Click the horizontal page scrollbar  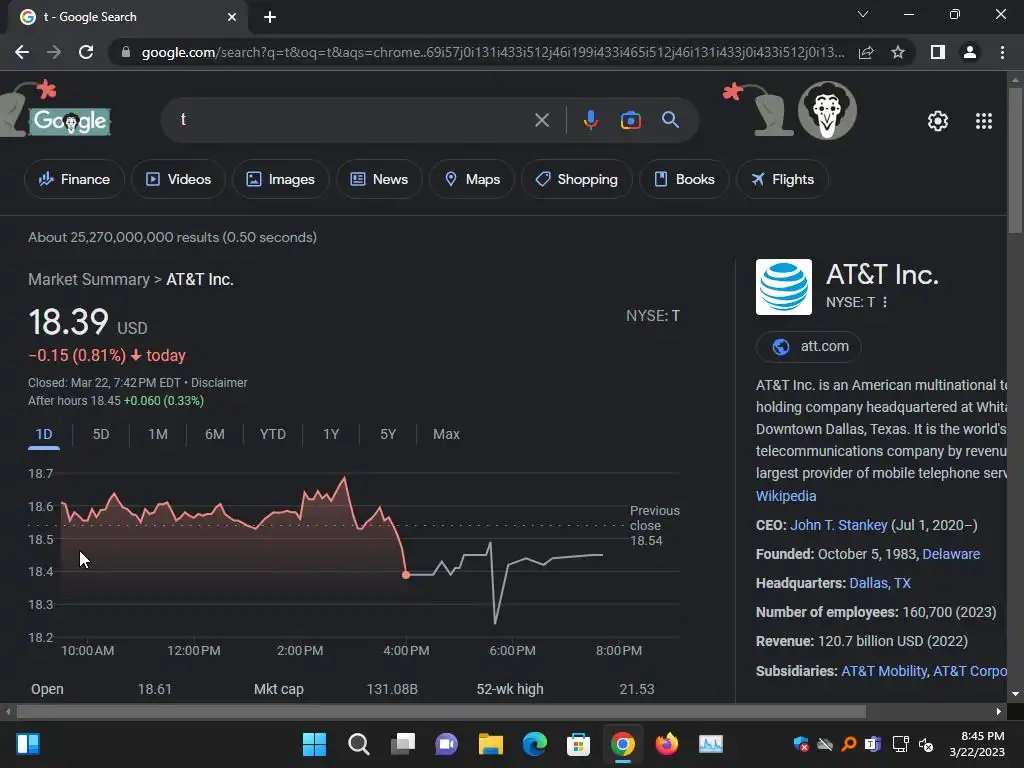click(441, 711)
